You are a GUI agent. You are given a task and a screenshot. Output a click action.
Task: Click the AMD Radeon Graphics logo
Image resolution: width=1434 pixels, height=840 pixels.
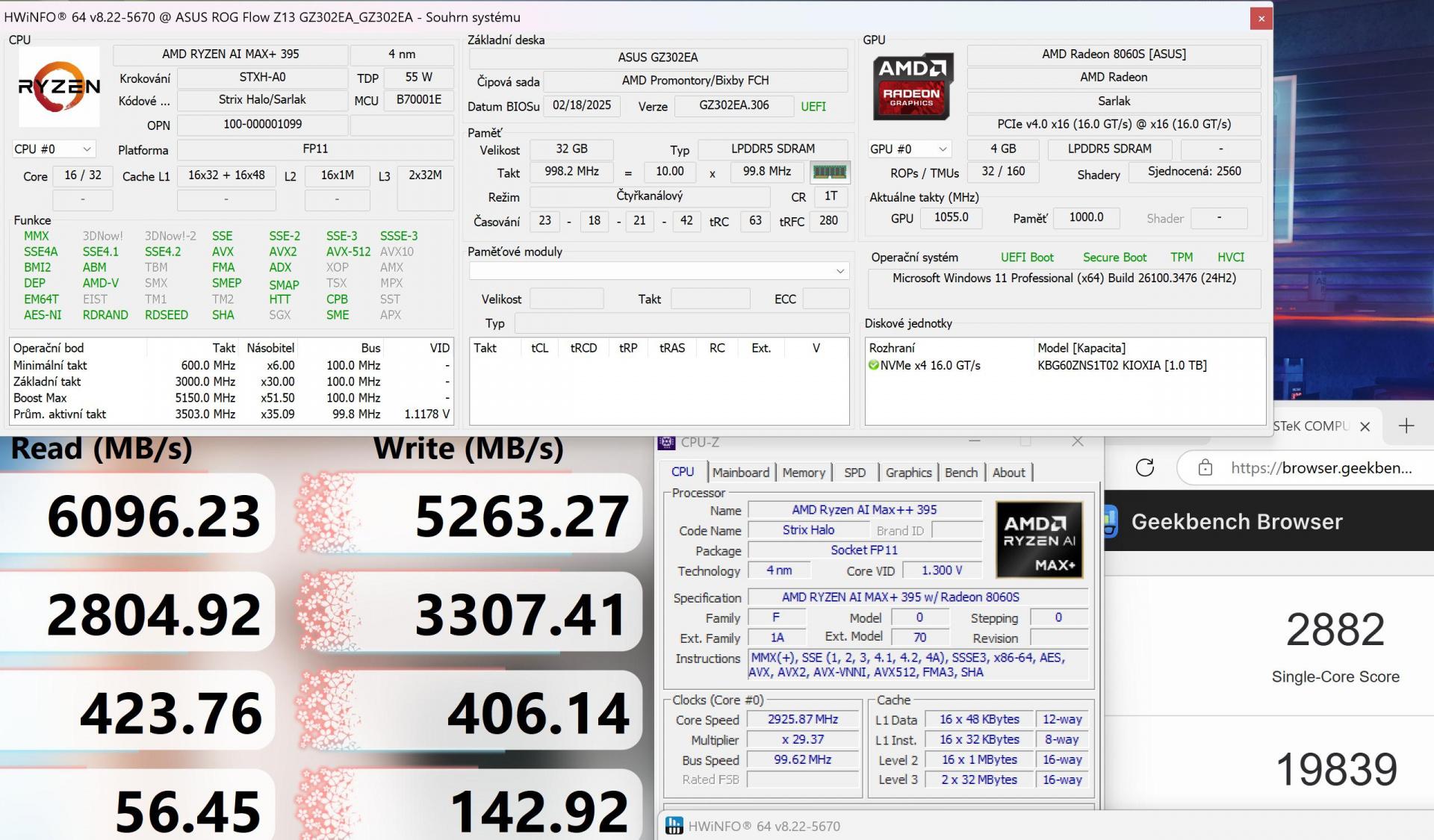coord(912,87)
